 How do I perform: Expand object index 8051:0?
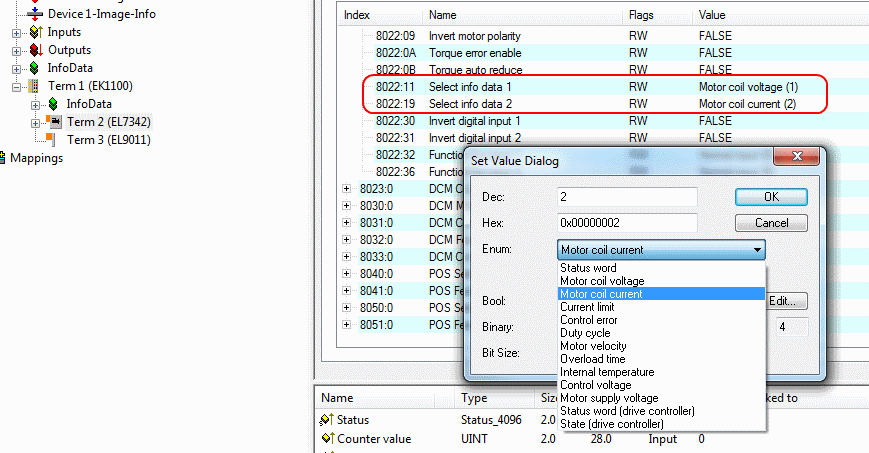tap(346, 324)
